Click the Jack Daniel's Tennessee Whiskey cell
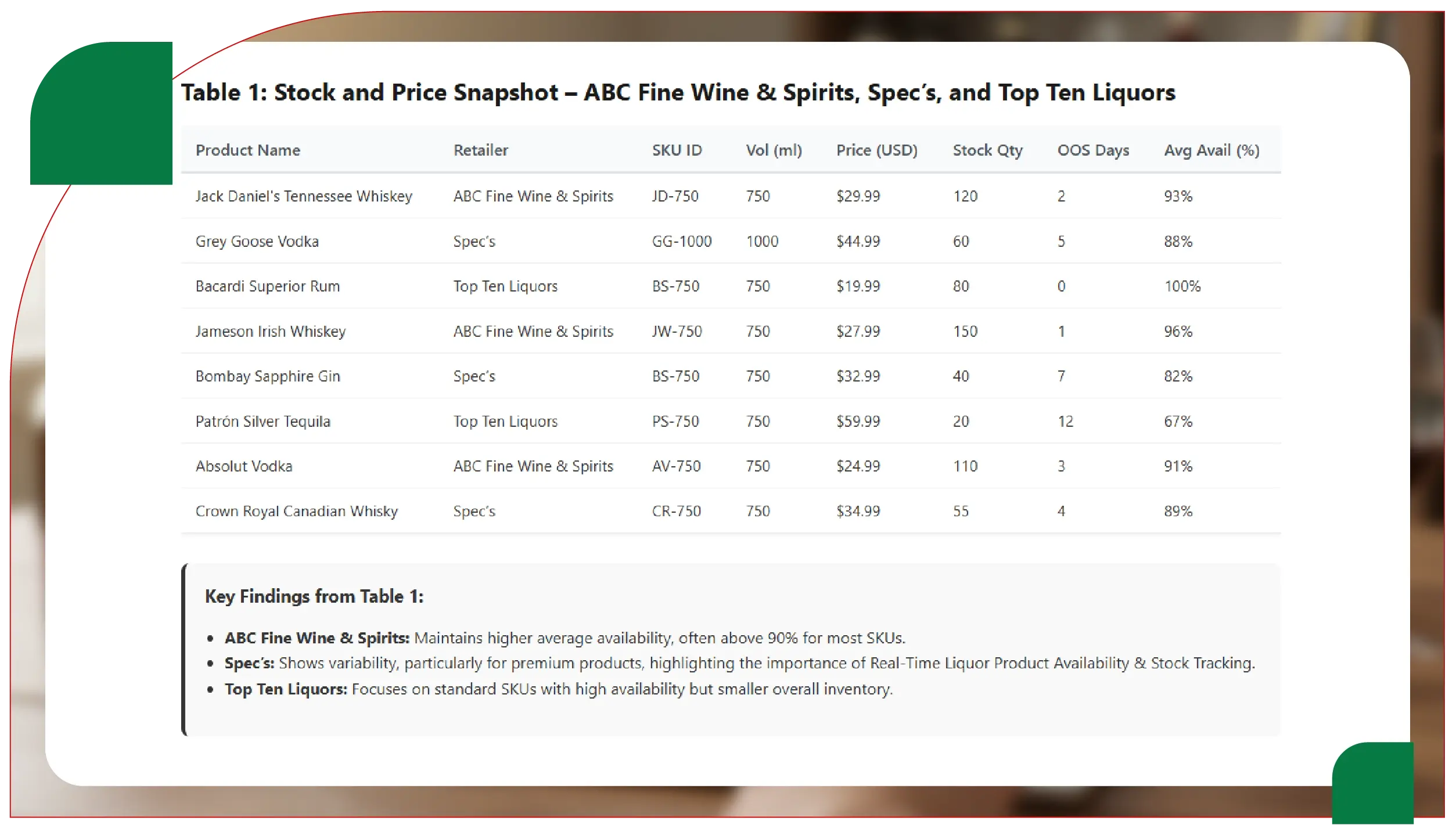 click(304, 196)
